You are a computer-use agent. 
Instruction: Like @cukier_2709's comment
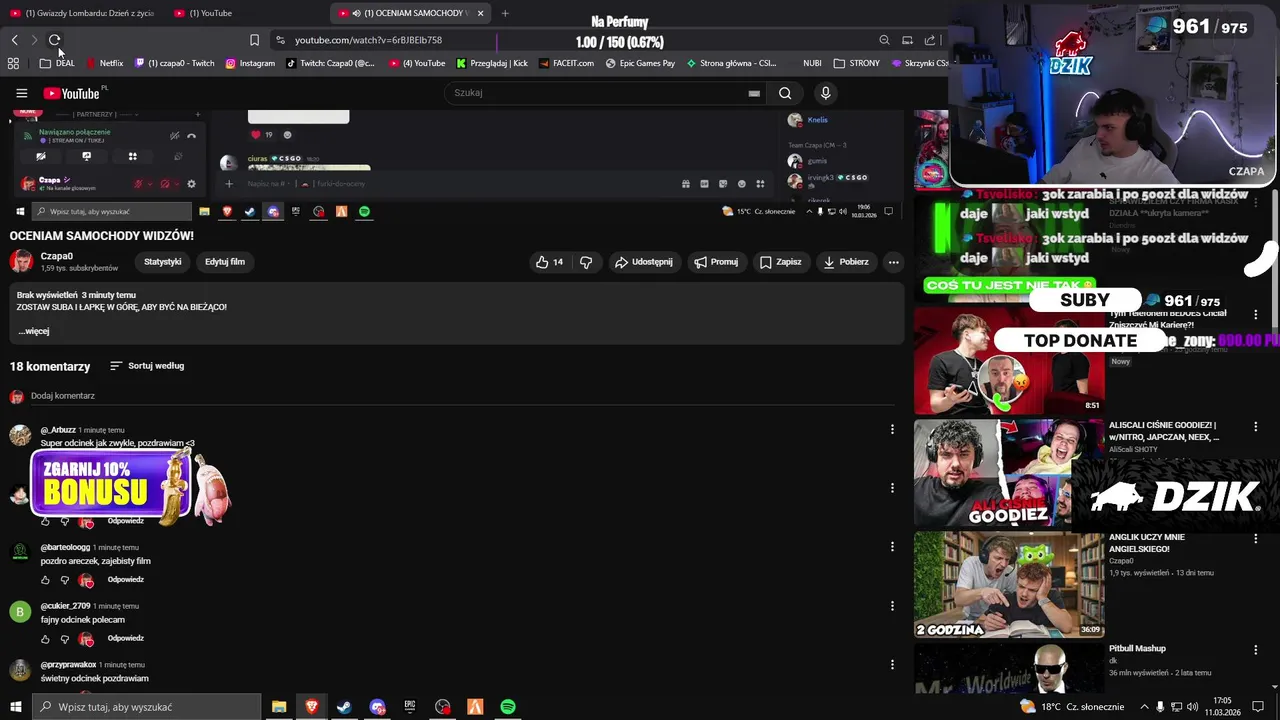point(45,639)
